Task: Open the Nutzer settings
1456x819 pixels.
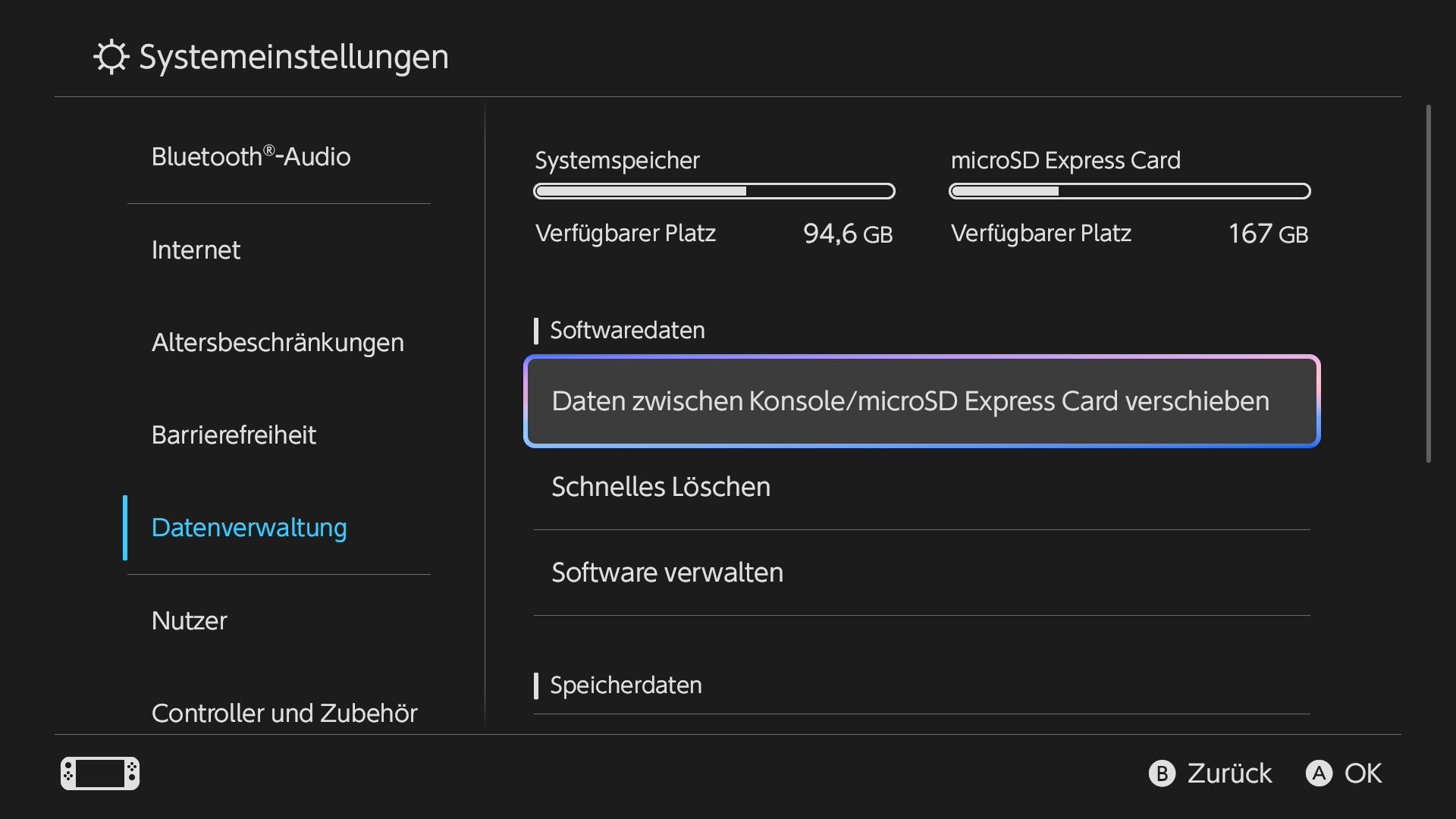Action: (x=279, y=621)
